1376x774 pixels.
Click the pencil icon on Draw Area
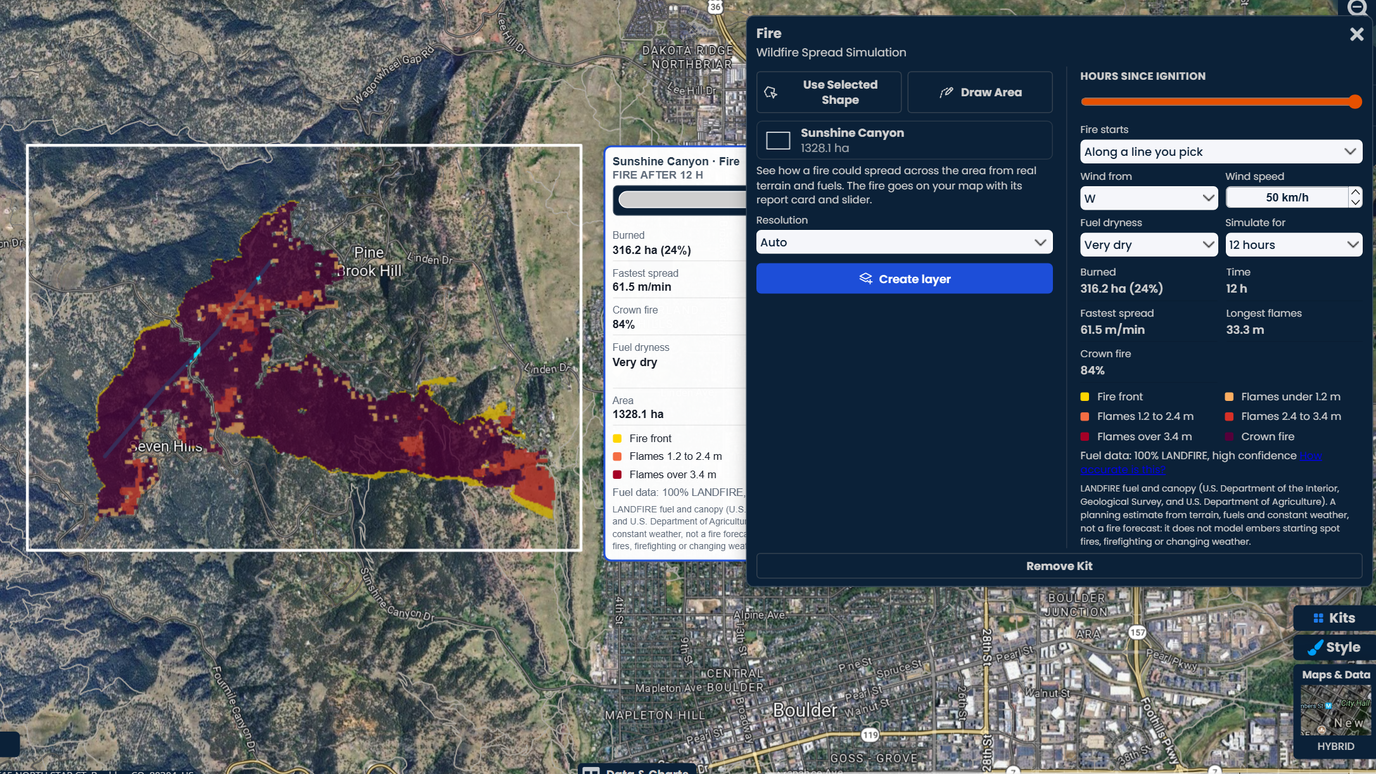pos(946,92)
